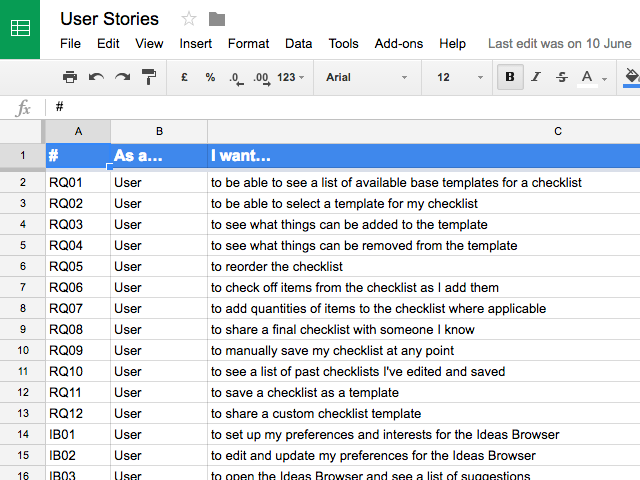Click the select-all corner box
Image resolution: width=640 pixels, height=480 pixels.
tap(21, 131)
